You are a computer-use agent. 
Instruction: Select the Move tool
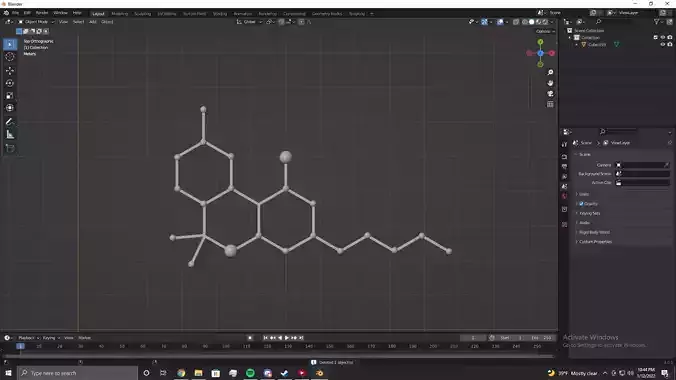click(x=10, y=70)
